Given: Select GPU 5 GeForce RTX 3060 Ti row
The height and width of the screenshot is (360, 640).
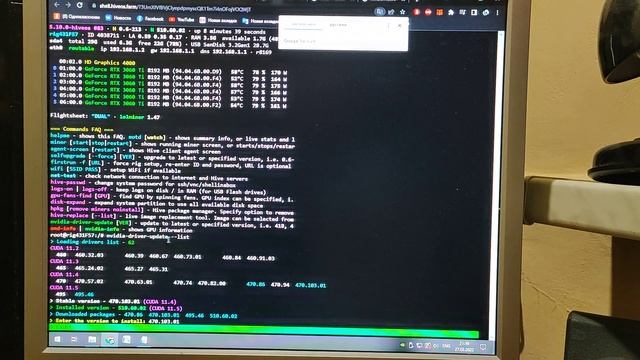Looking at the screenshot, I should pos(169,104).
